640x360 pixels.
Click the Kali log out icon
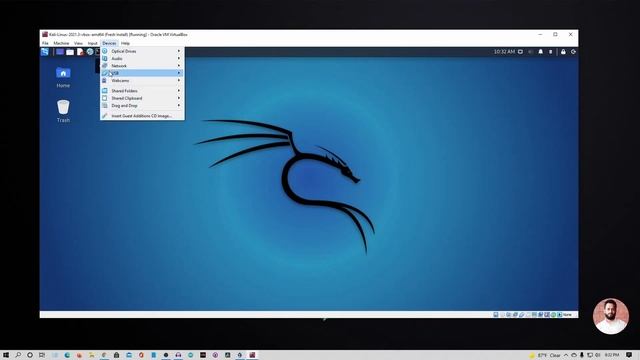coord(573,52)
